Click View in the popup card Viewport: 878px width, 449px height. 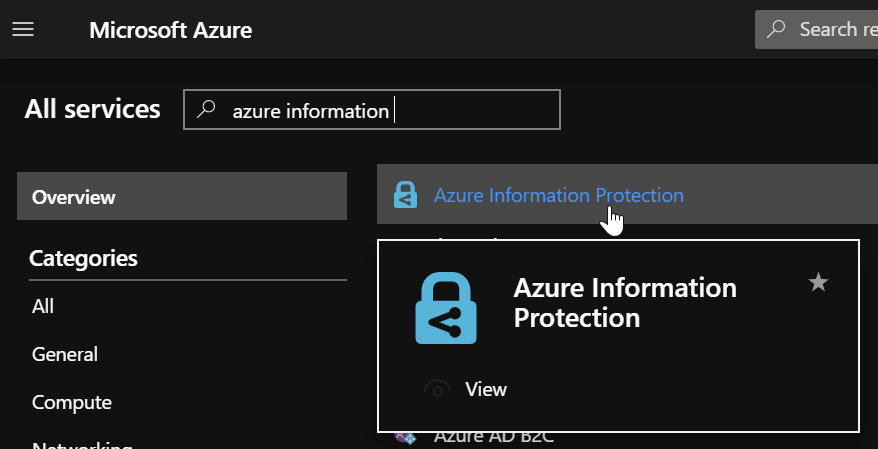[x=486, y=389]
